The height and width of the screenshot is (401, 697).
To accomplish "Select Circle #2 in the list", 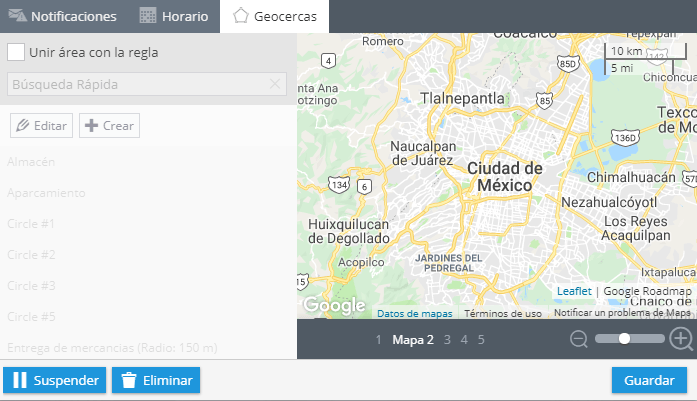I will click(31, 255).
